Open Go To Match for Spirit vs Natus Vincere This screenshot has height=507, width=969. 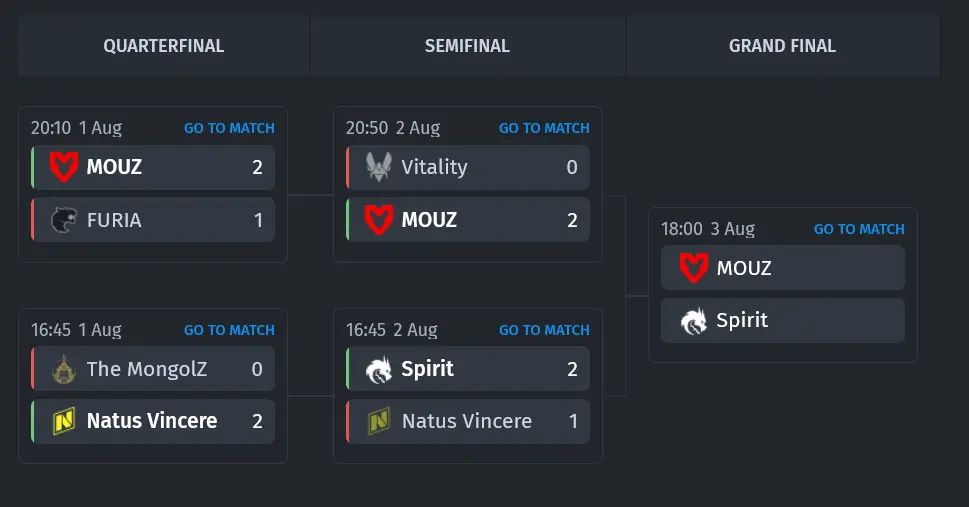(544, 330)
